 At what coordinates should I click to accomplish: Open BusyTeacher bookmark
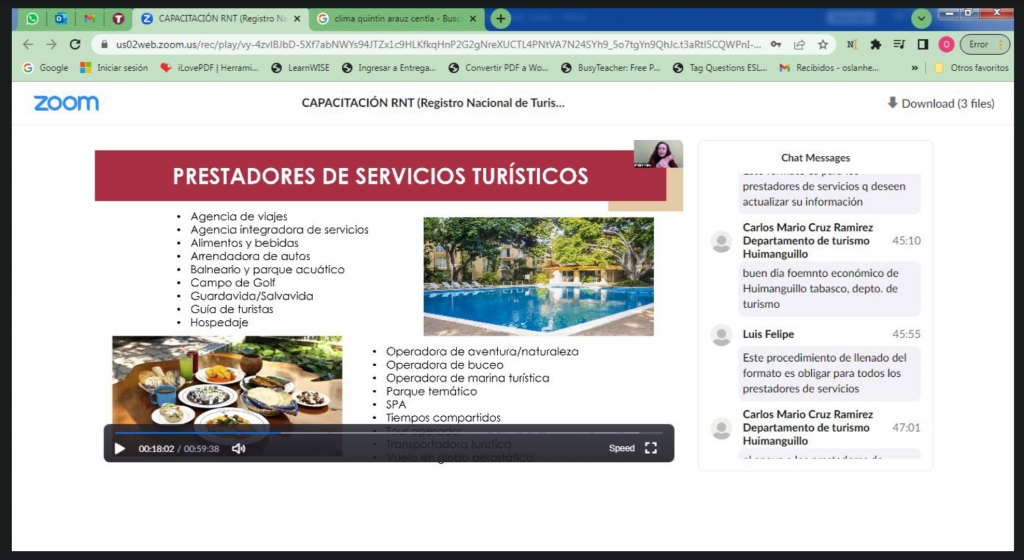click(611, 67)
